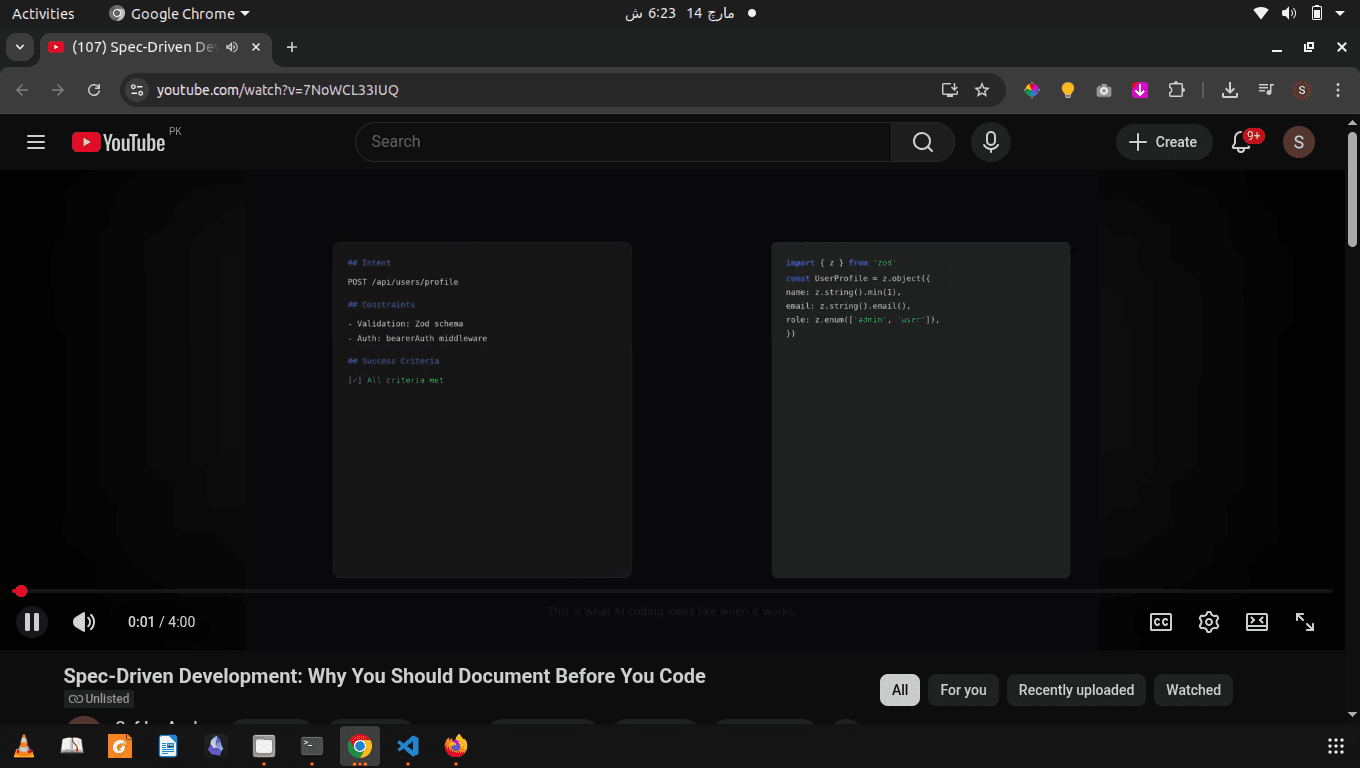Viewport: 1360px width, 768px height.
Task: Open notifications via the bell icon
Action: click(x=1240, y=142)
